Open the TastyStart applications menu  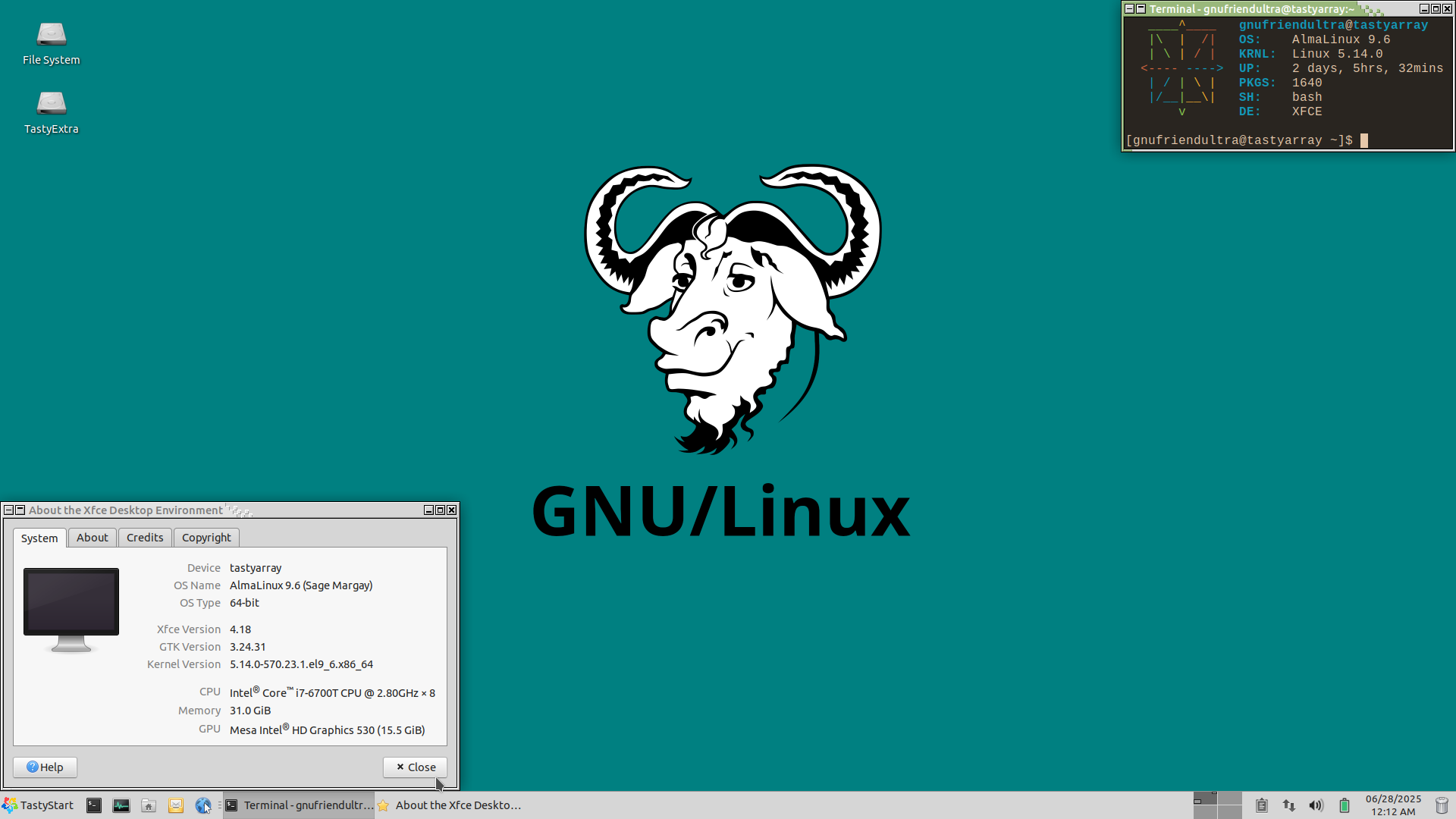(x=38, y=805)
